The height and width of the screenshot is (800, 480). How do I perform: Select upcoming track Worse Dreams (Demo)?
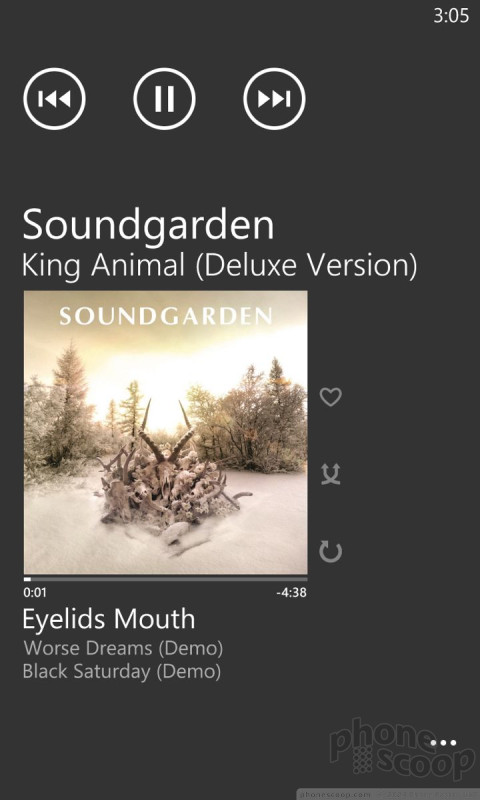[x=123, y=648]
